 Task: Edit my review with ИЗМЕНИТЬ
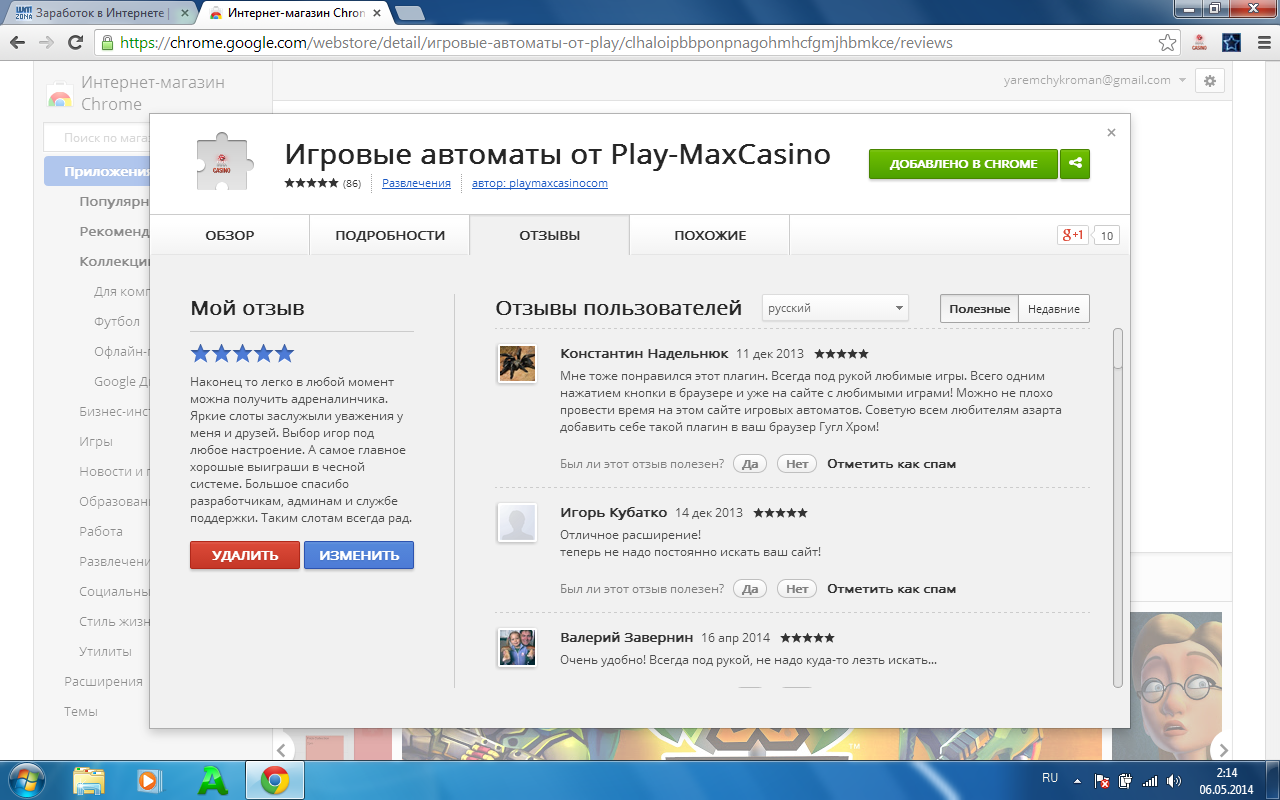pos(359,555)
